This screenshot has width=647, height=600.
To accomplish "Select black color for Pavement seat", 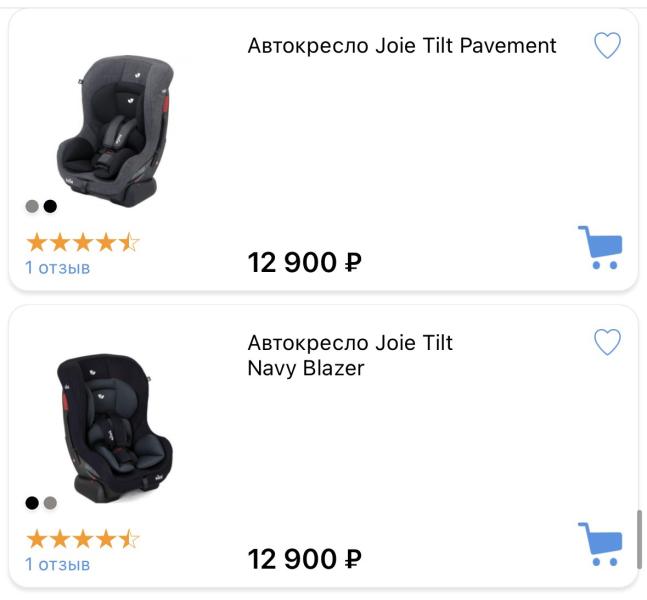I will [50, 206].
